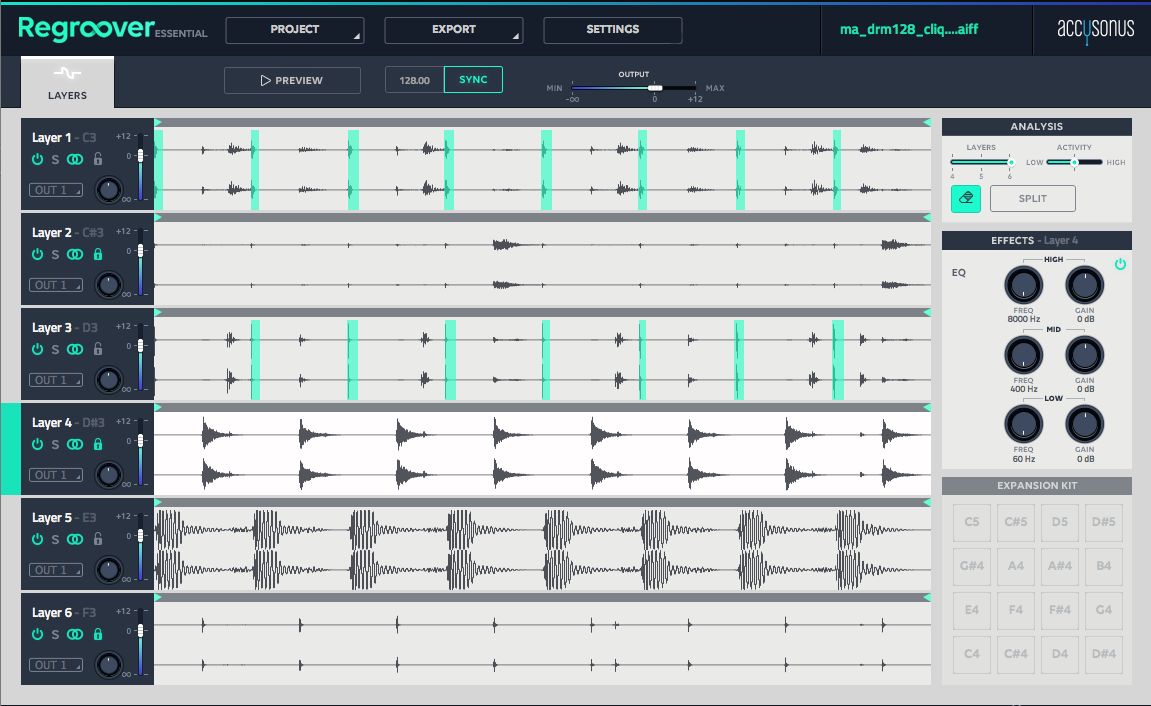Adjust the ACTIVITY slider

point(1074,162)
